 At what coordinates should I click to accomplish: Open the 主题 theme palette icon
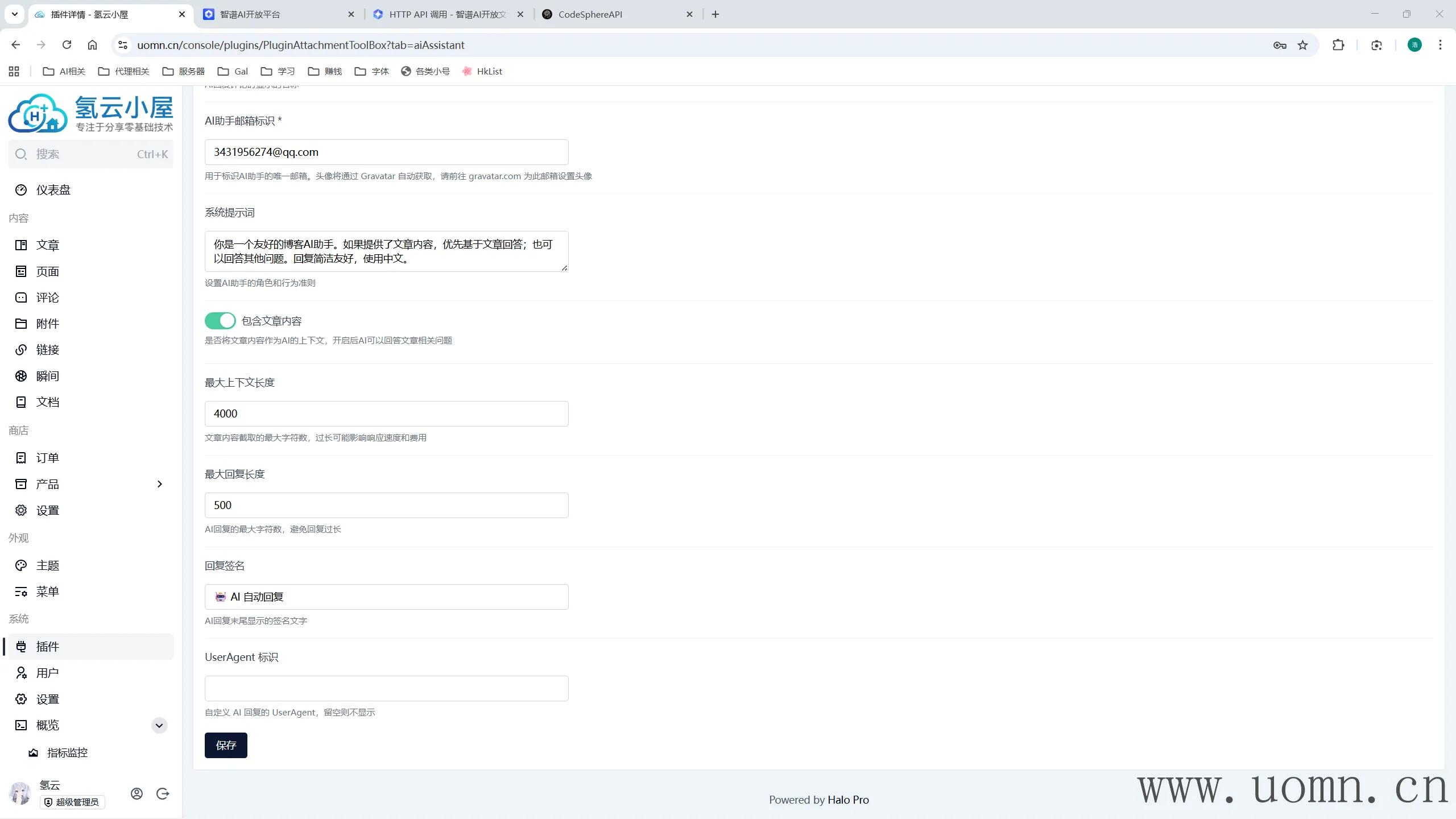pos(21,565)
